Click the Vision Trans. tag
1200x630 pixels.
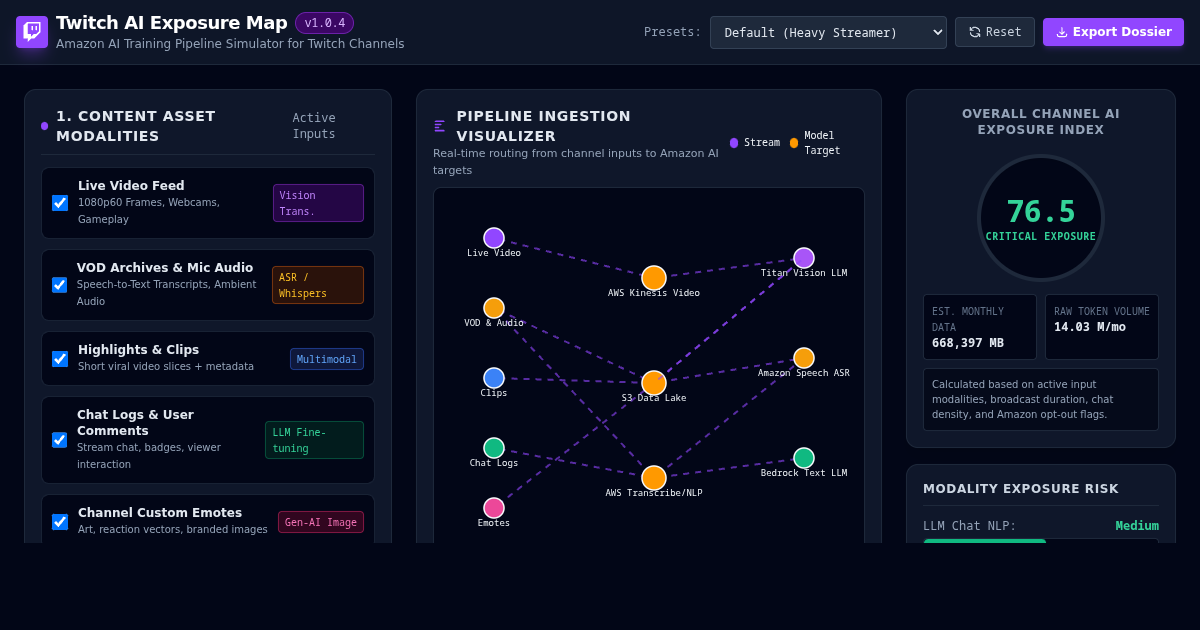click(318, 203)
